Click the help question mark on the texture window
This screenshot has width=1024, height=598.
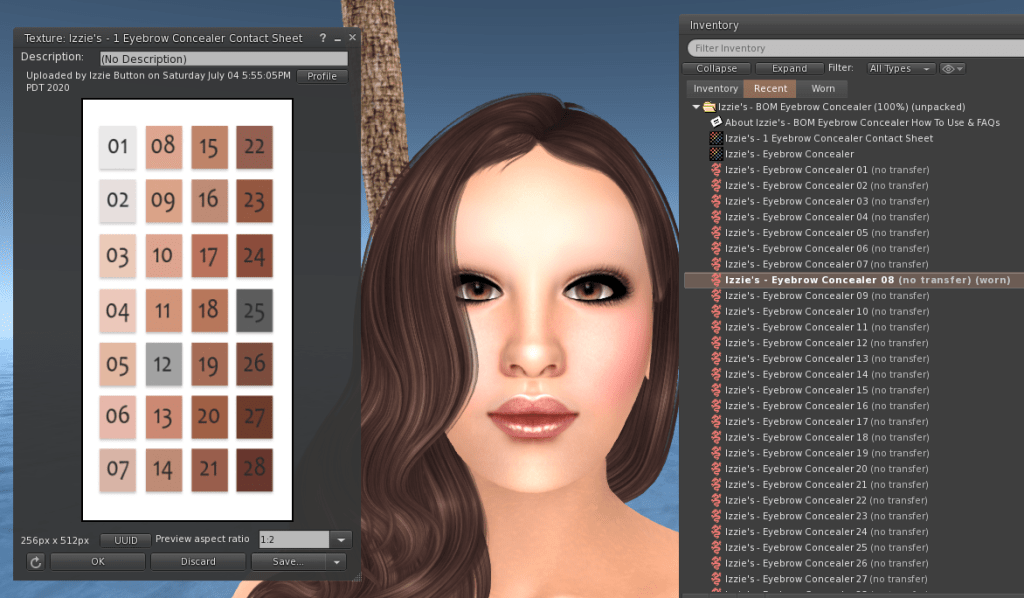(x=322, y=37)
